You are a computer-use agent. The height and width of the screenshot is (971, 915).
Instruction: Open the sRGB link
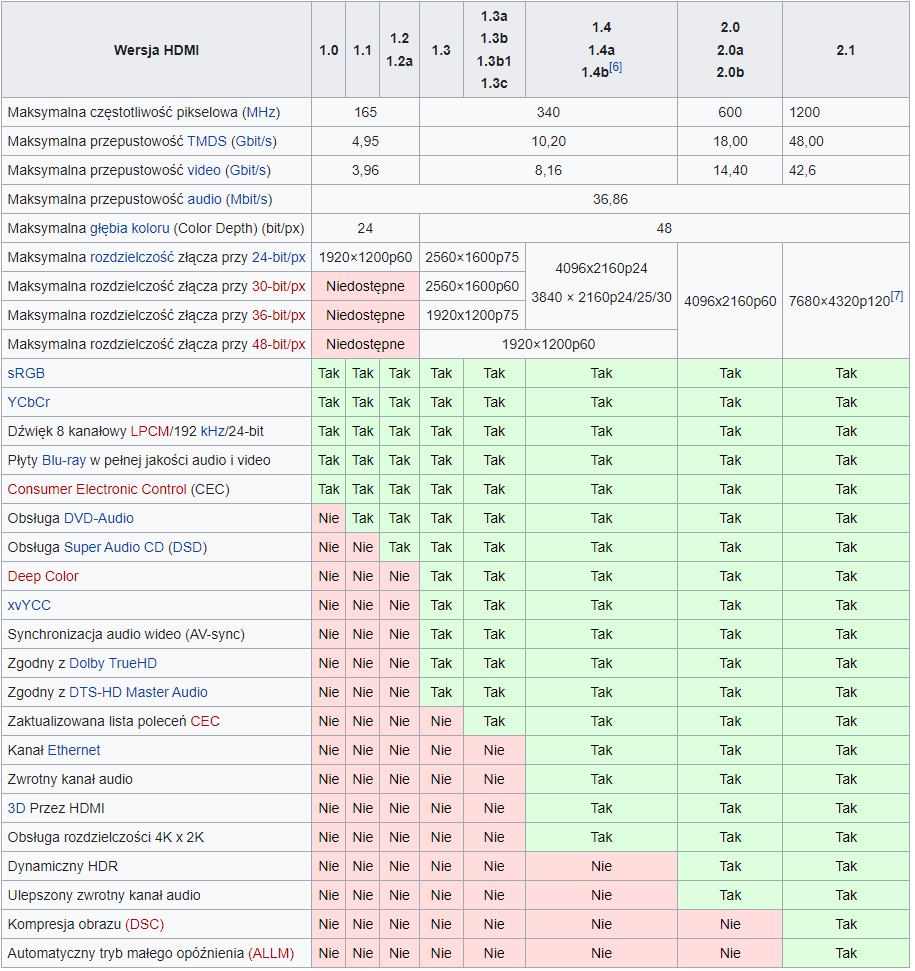coord(26,374)
